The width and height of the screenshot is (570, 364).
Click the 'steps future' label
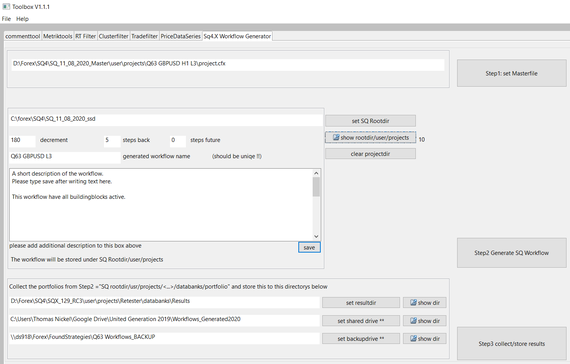click(205, 140)
